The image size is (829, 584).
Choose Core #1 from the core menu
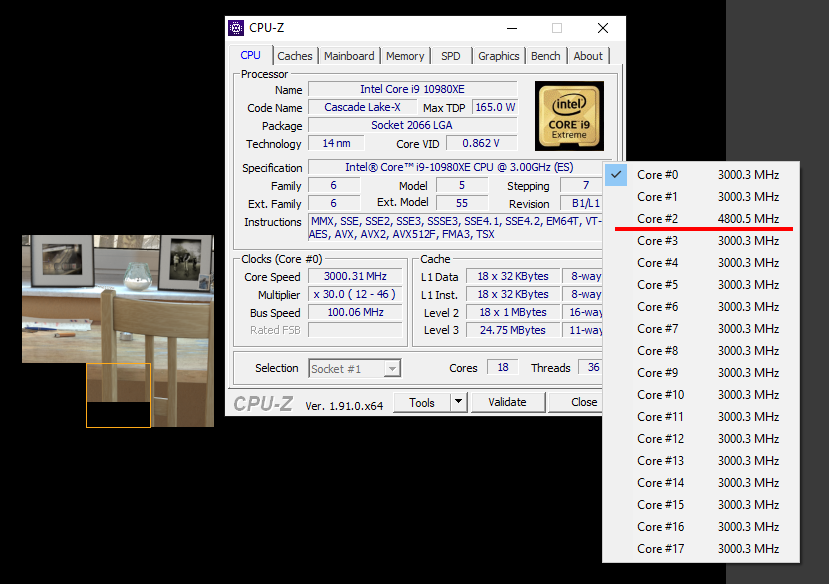[701, 197]
